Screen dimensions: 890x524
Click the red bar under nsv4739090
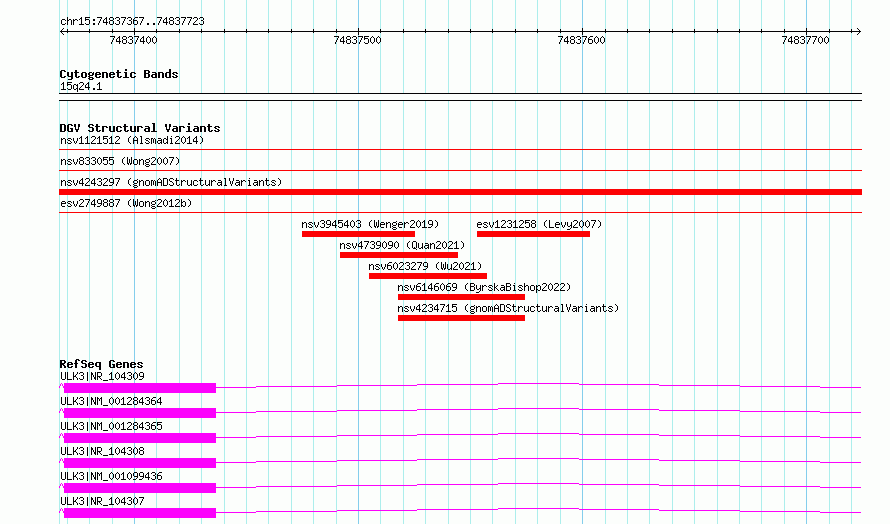click(399, 255)
